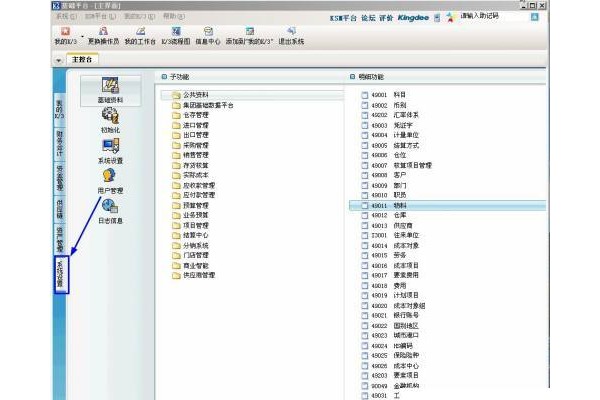600x400 pixels.
Task: Click the button right of mnemonic code field
Action: coord(535,17)
